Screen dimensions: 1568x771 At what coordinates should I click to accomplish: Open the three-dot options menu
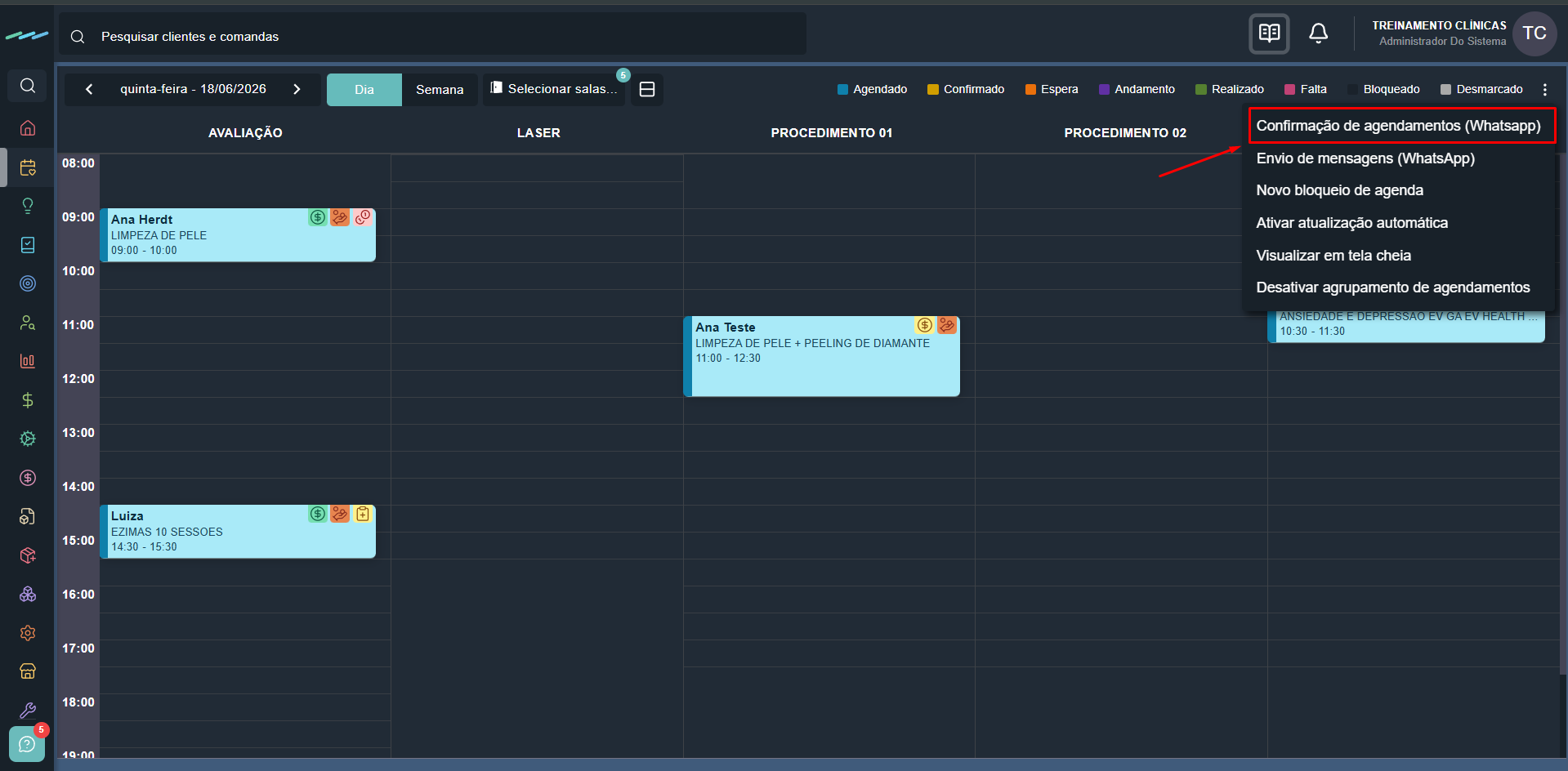click(x=1545, y=90)
